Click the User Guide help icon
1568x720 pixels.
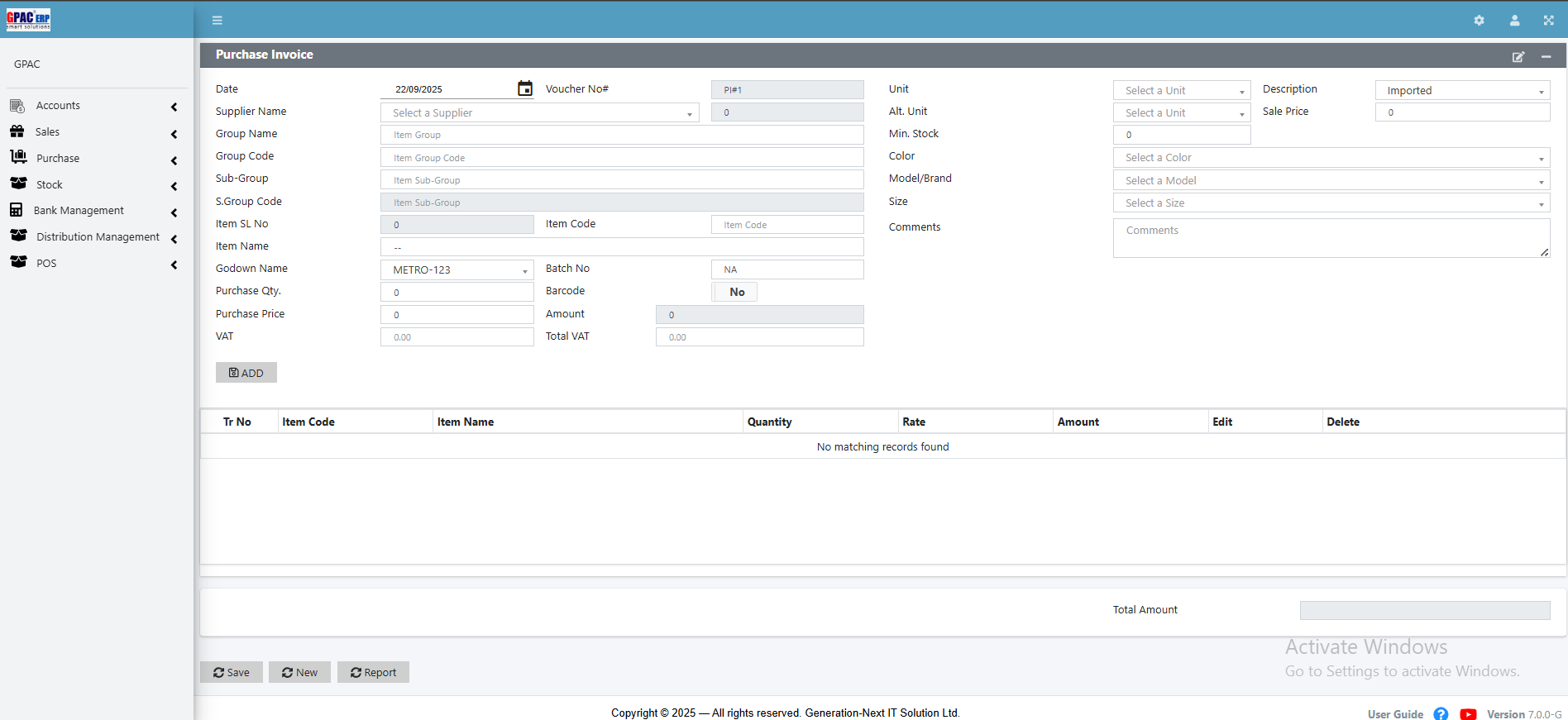[1441, 714]
